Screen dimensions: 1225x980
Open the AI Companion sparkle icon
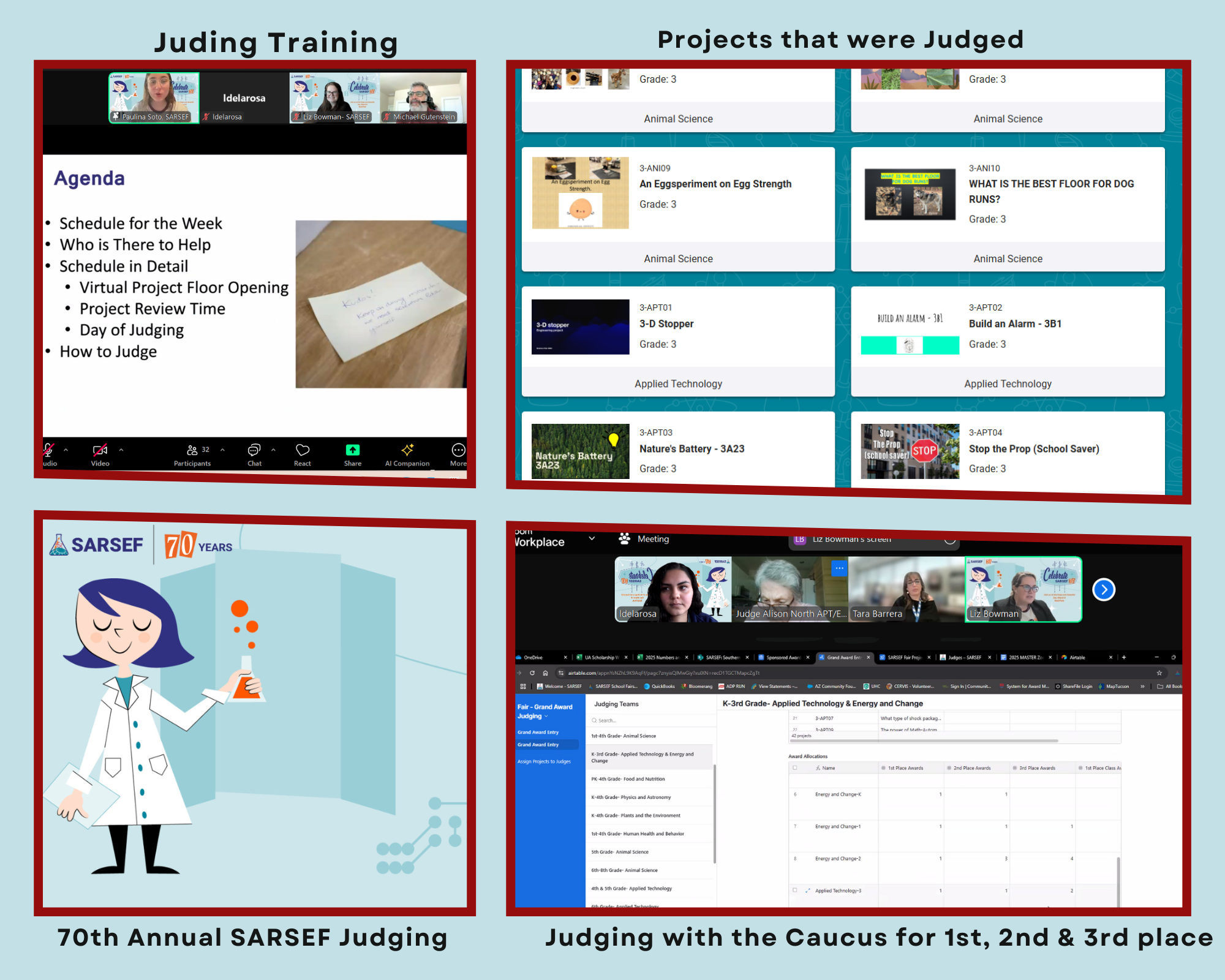point(407,450)
